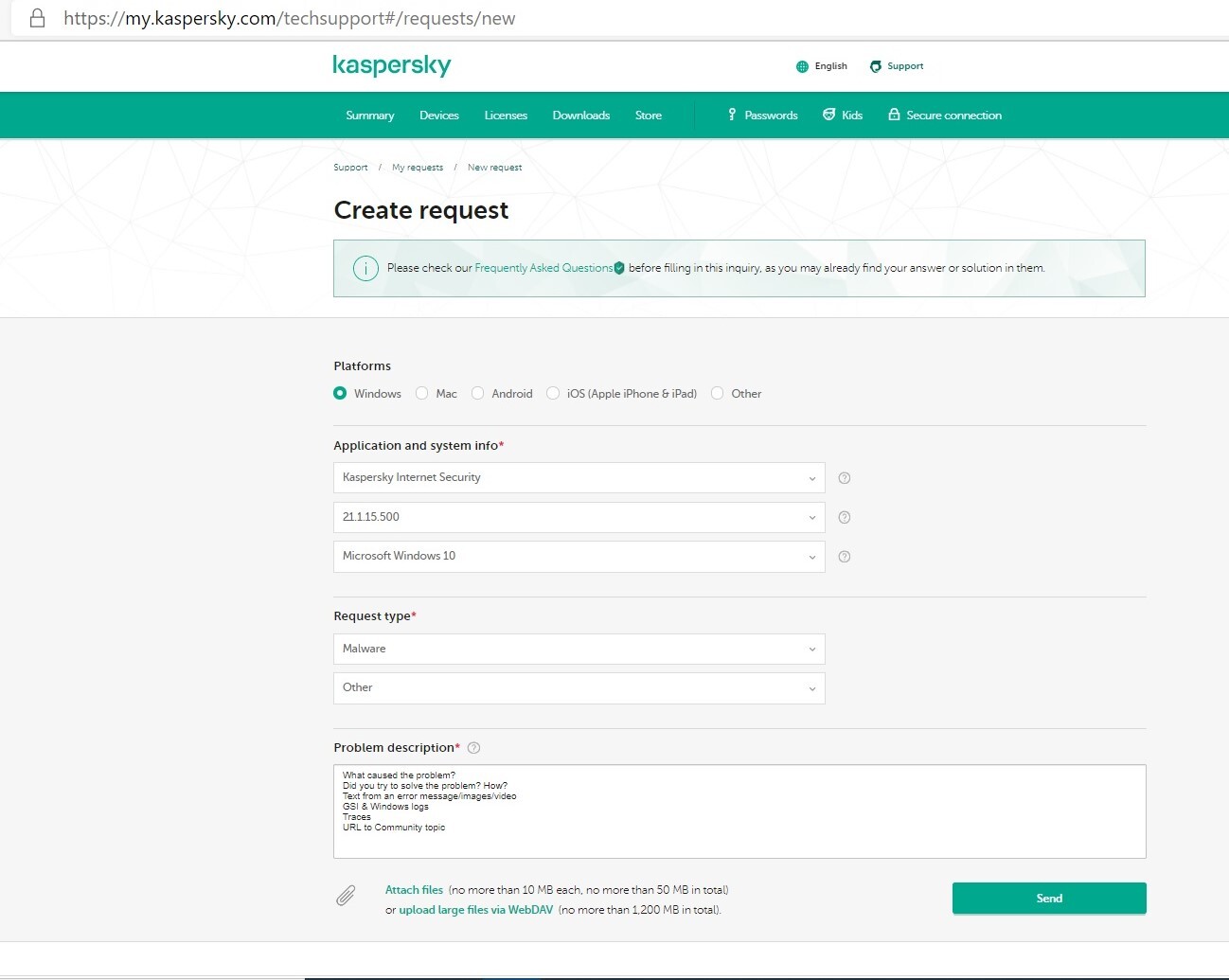1229x980 pixels.
Task: Open the Other request subtype dropdown
Action: click(x=579, y=687)
